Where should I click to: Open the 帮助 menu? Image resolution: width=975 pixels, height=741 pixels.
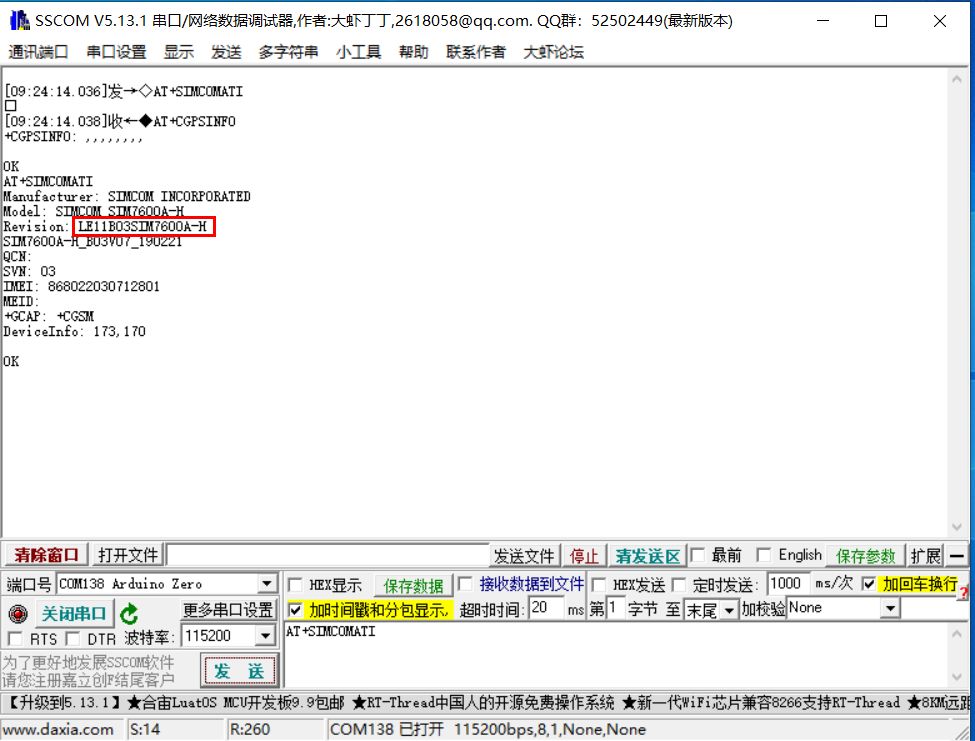(414, 52)
